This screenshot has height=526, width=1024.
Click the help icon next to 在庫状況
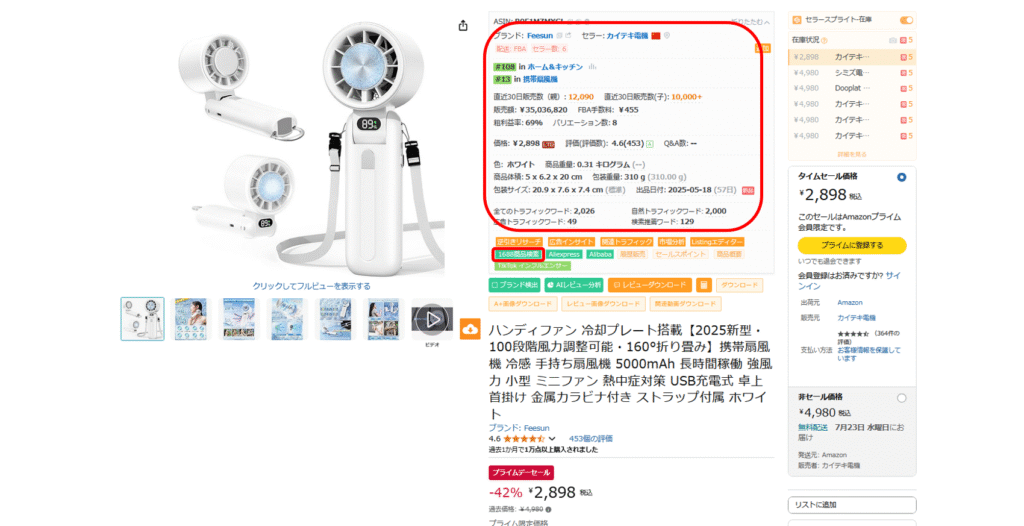tap(824, 41)
